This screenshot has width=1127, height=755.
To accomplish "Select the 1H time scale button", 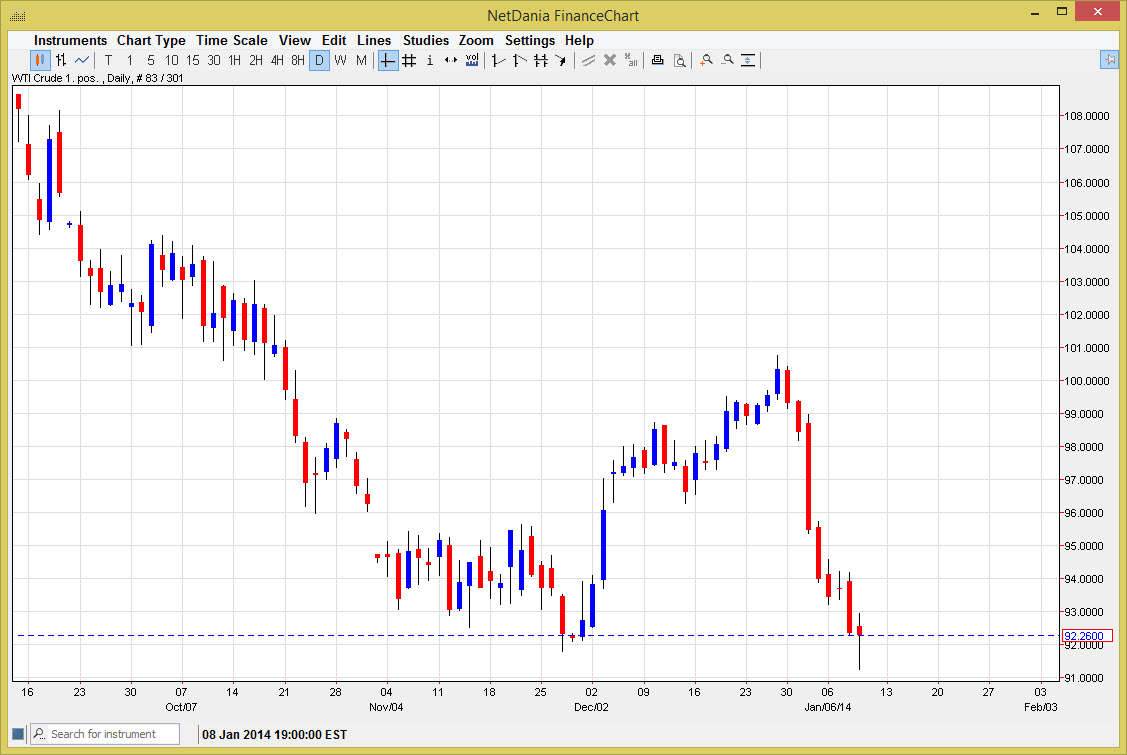I will tap(235, 60).
